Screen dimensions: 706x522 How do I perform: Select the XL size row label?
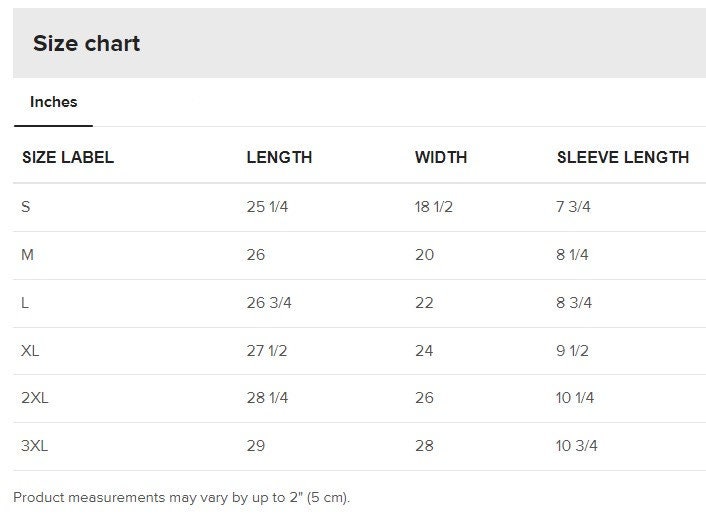pyautogui.click(x=30, y=350)
